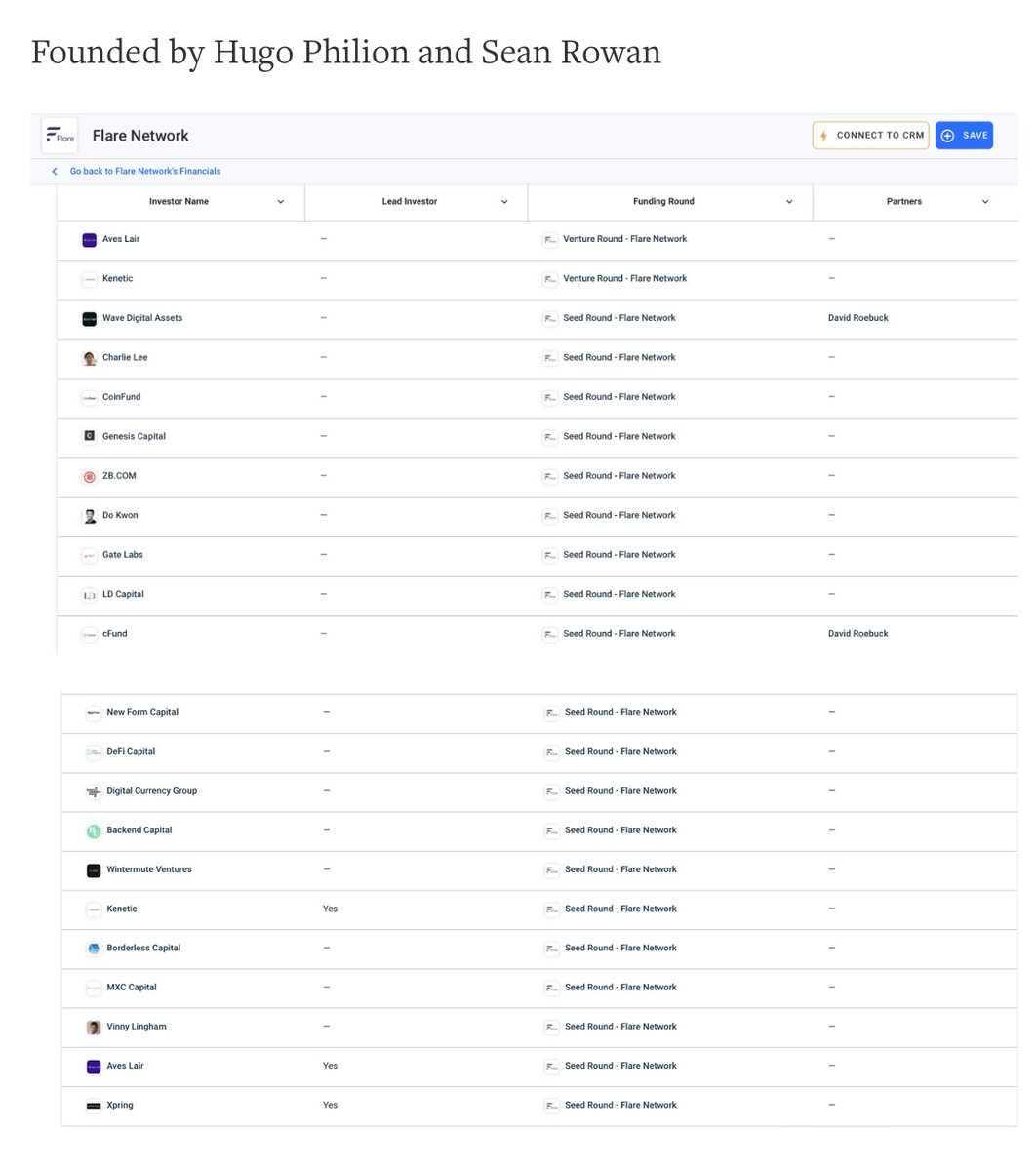
Task: Click LD Capital logo icon
Action: [x=90, y=595]
